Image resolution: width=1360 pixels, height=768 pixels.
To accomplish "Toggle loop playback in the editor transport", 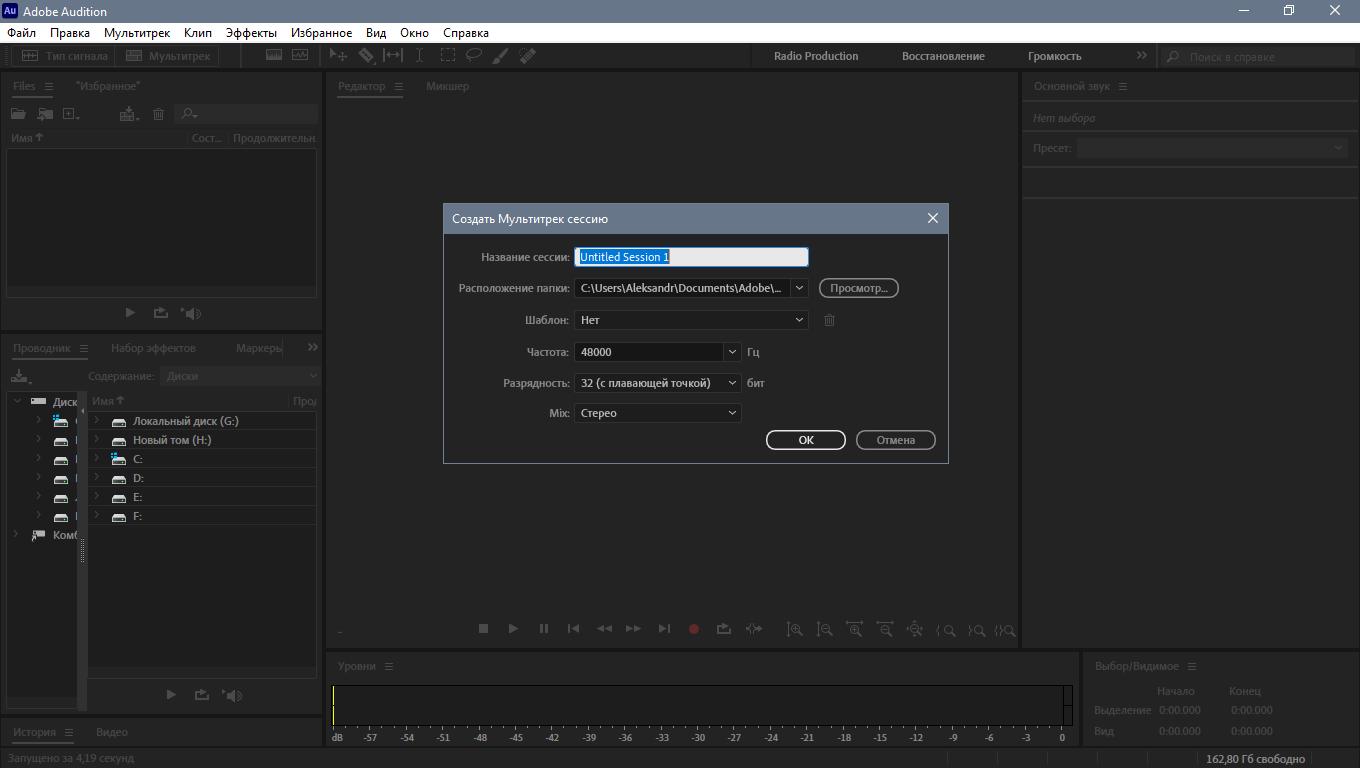I will [723, 629].
